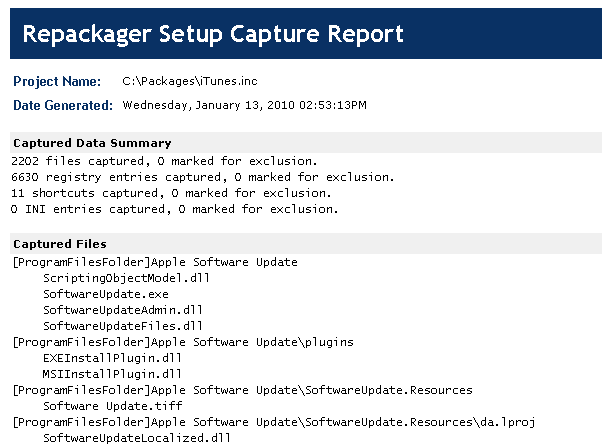Click the Captured Data Summary heading
Image resolution: width=611 pixels, height=447 pixels.
[x=92, y=143]
